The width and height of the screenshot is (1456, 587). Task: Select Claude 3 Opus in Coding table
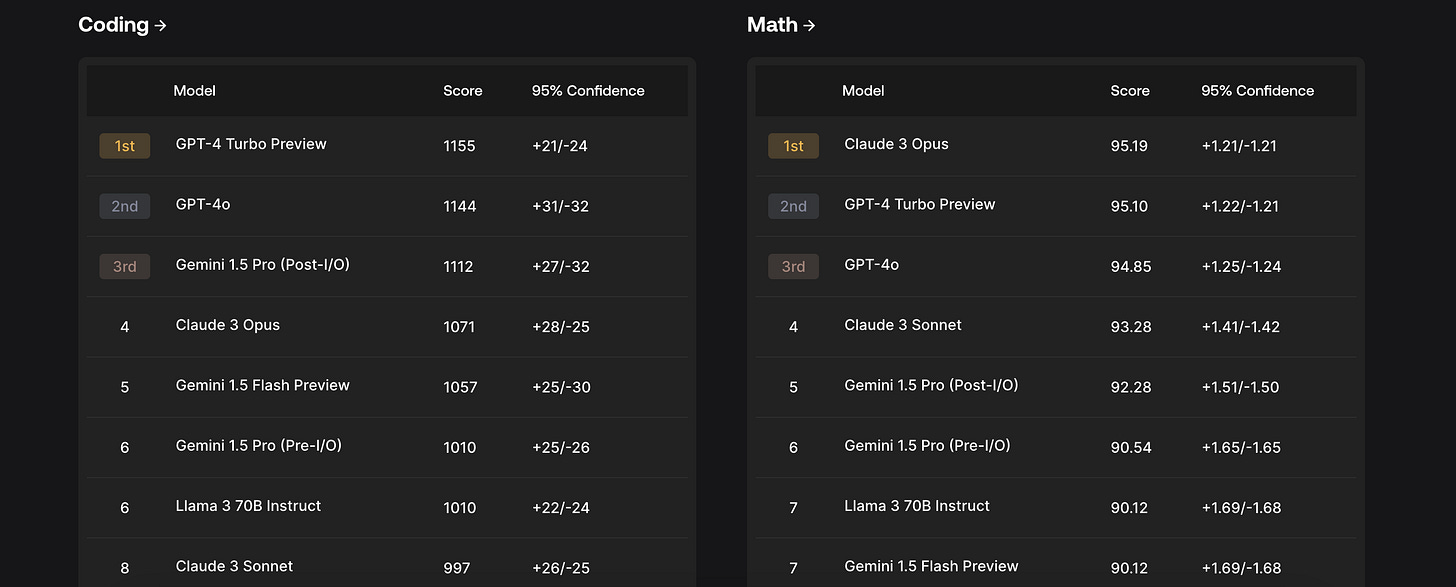[228, 325]
